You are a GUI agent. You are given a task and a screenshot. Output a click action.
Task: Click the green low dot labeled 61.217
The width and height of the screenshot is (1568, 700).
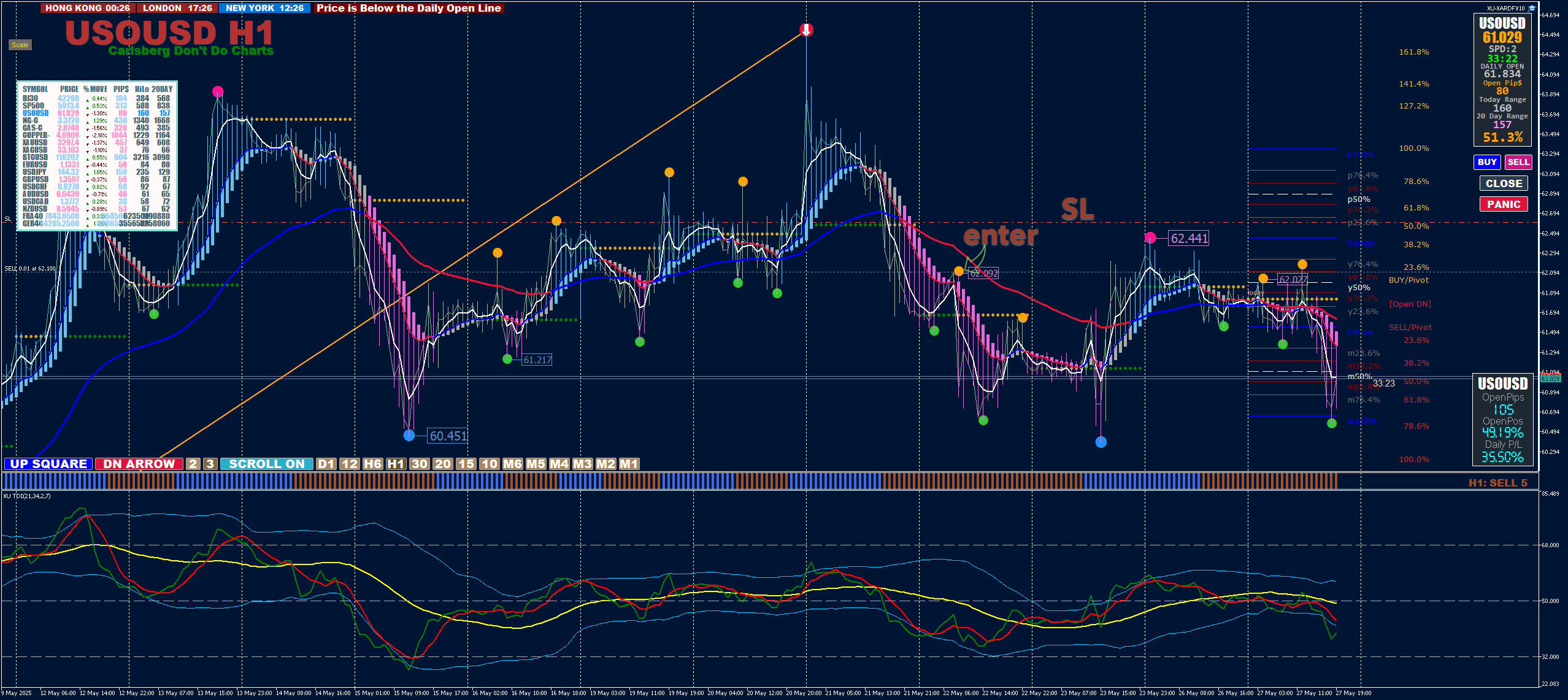pos(507,359)
